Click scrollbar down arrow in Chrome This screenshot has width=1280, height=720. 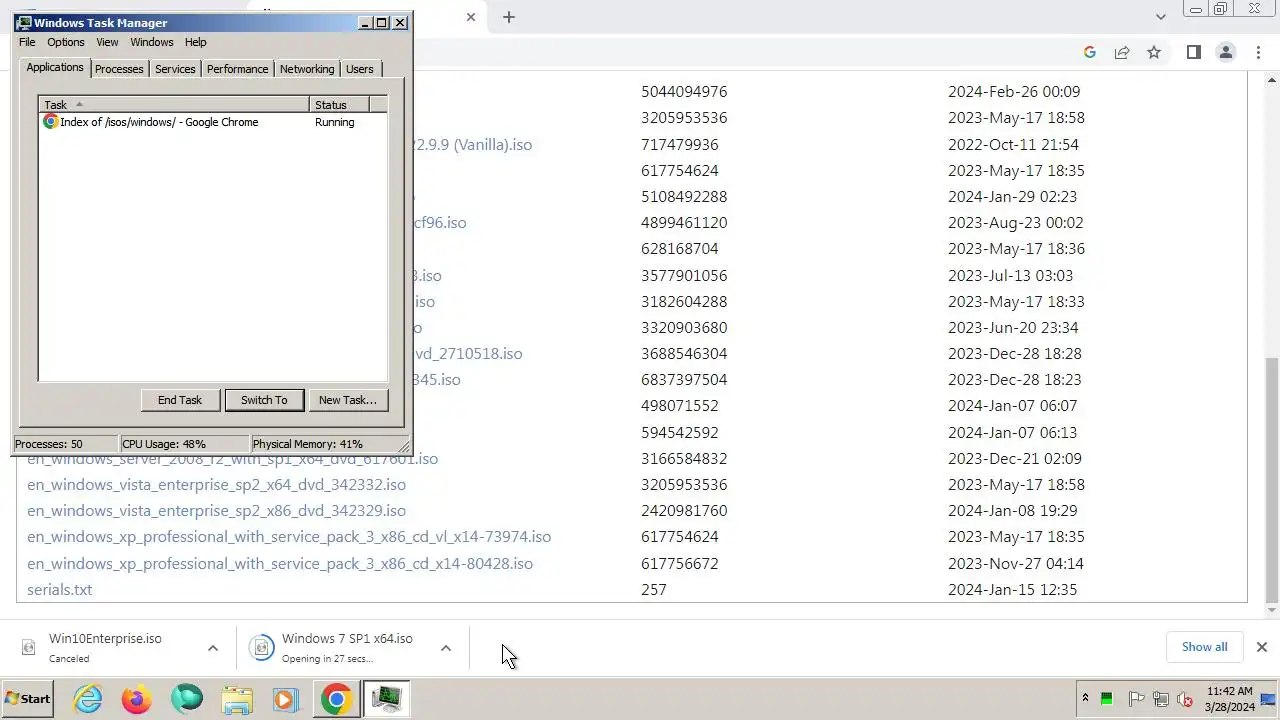1272,610
